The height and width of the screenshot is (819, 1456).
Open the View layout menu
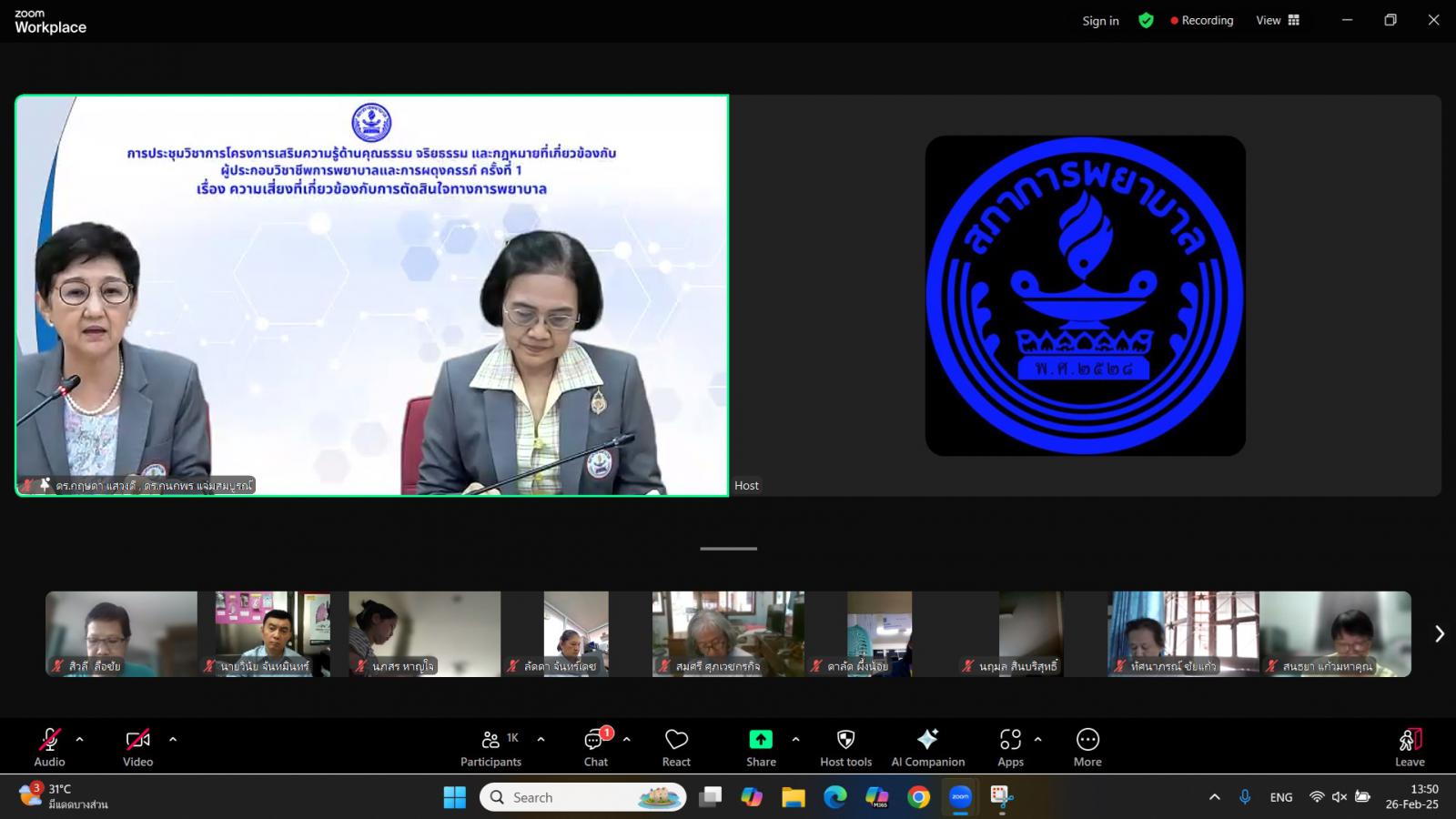point(1278,20)
